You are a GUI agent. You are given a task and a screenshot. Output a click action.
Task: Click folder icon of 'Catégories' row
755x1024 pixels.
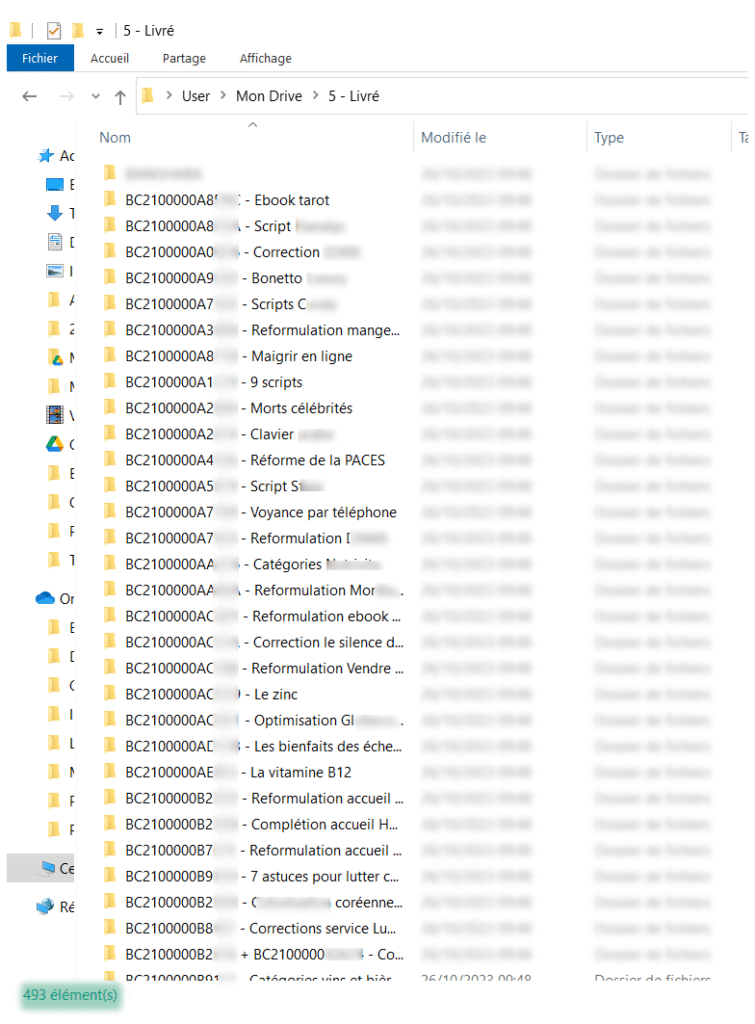(x=110, y=564)
